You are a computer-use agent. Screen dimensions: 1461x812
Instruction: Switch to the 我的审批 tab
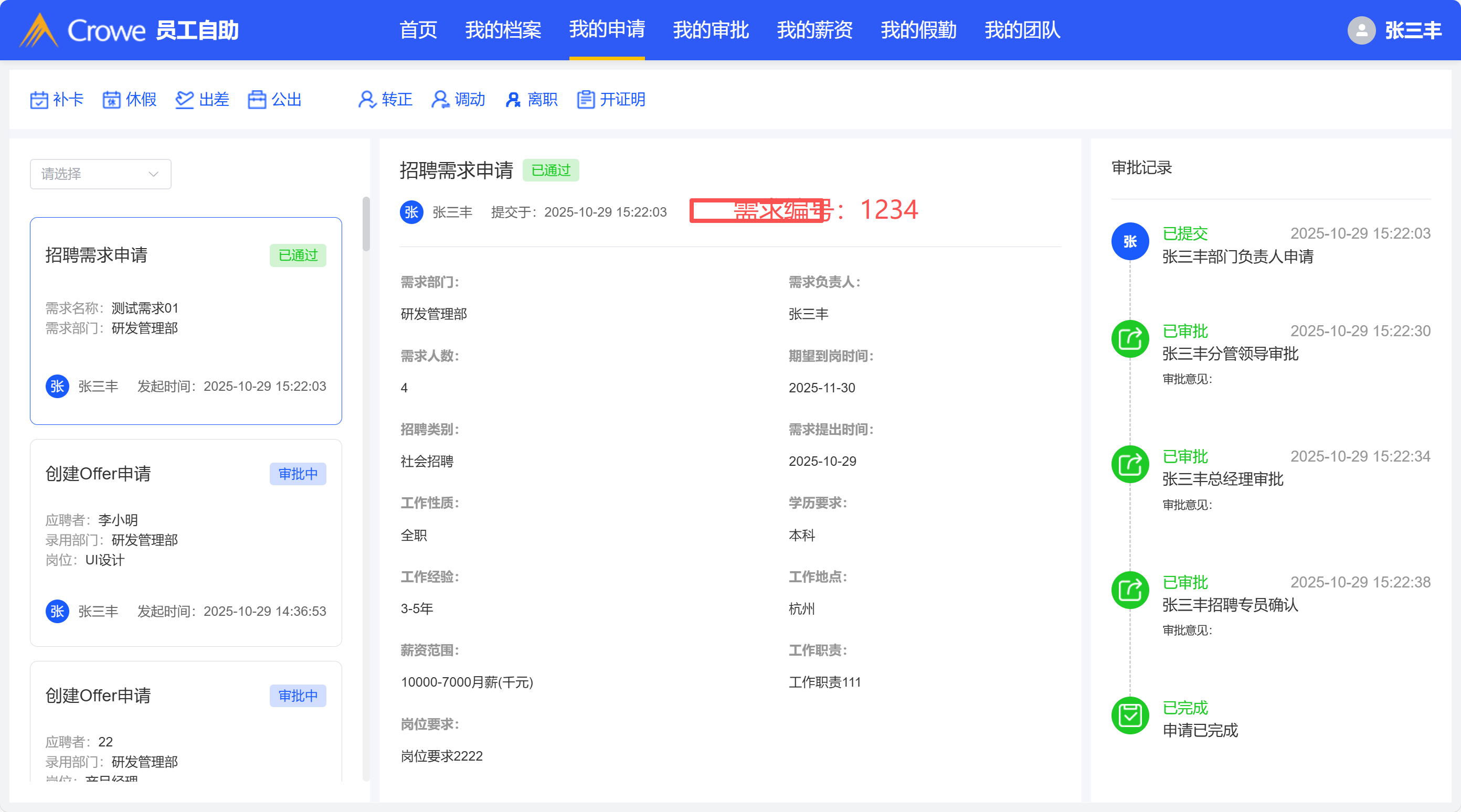[711, 30]
